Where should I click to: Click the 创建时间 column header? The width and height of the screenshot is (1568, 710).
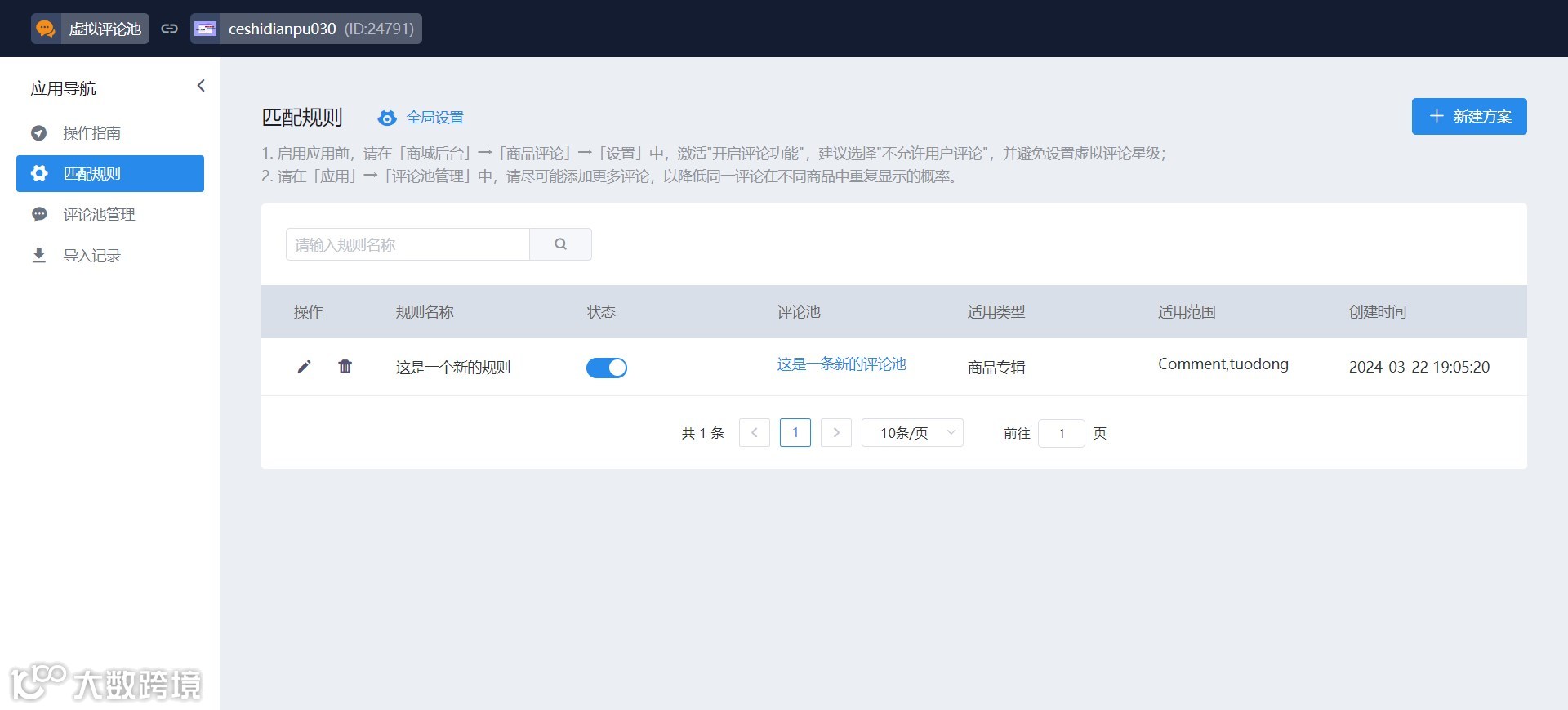[1378, 312]
